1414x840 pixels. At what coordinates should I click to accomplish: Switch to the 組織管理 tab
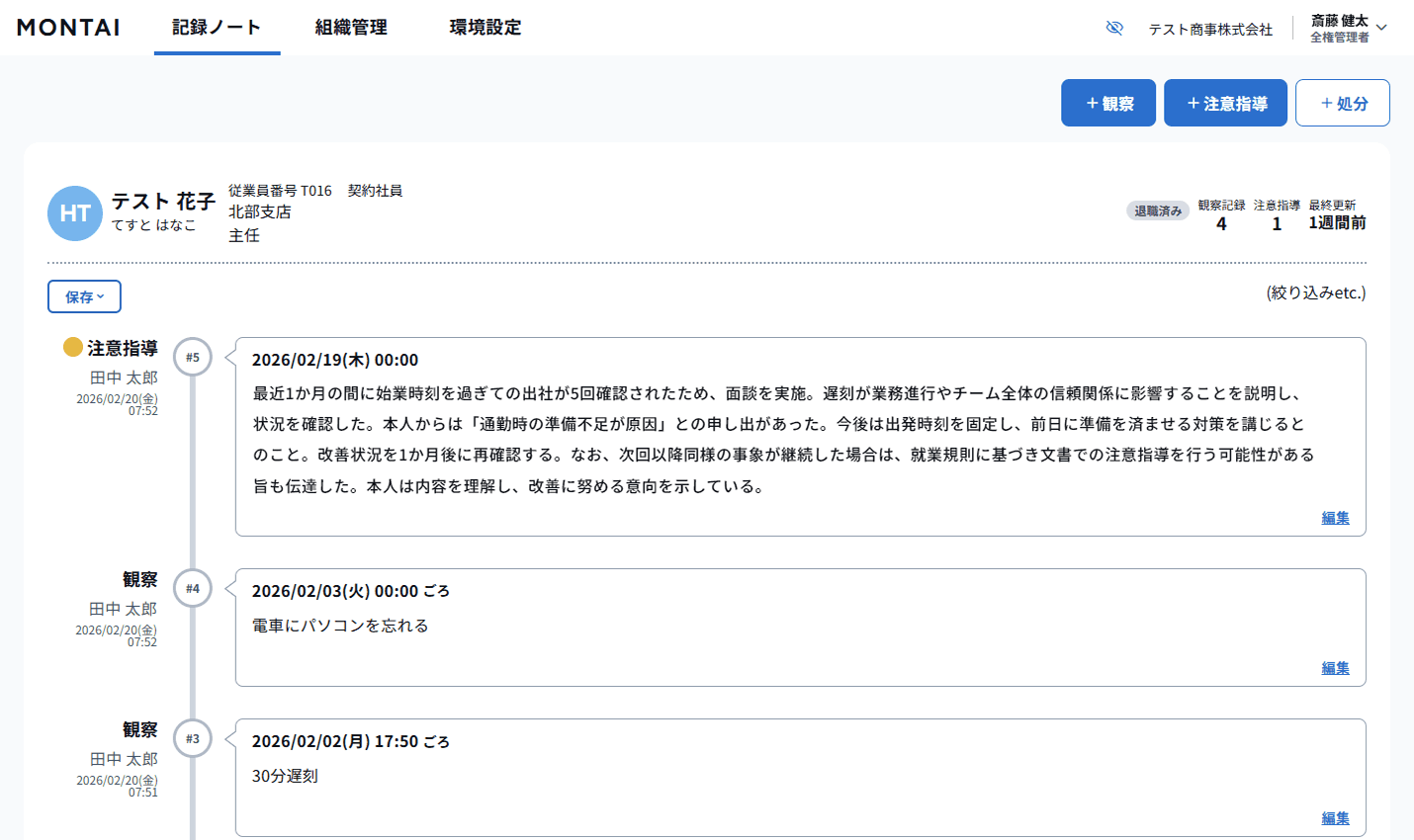(x=350, y=28)
